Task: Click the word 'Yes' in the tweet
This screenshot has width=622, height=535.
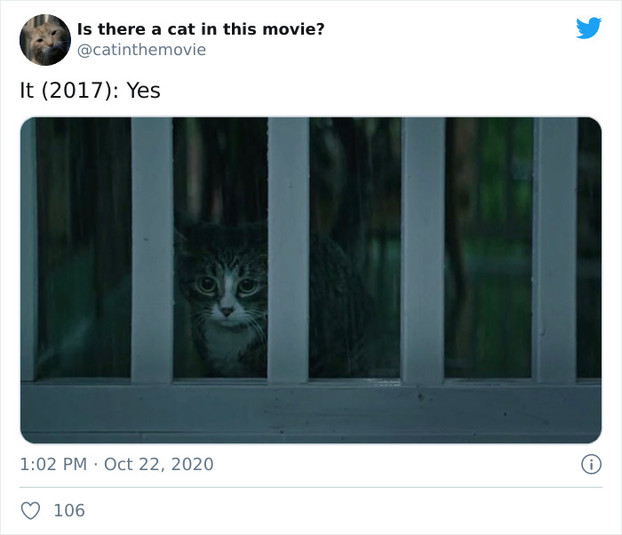Action: pyautogui.click(x=144, y=90)
